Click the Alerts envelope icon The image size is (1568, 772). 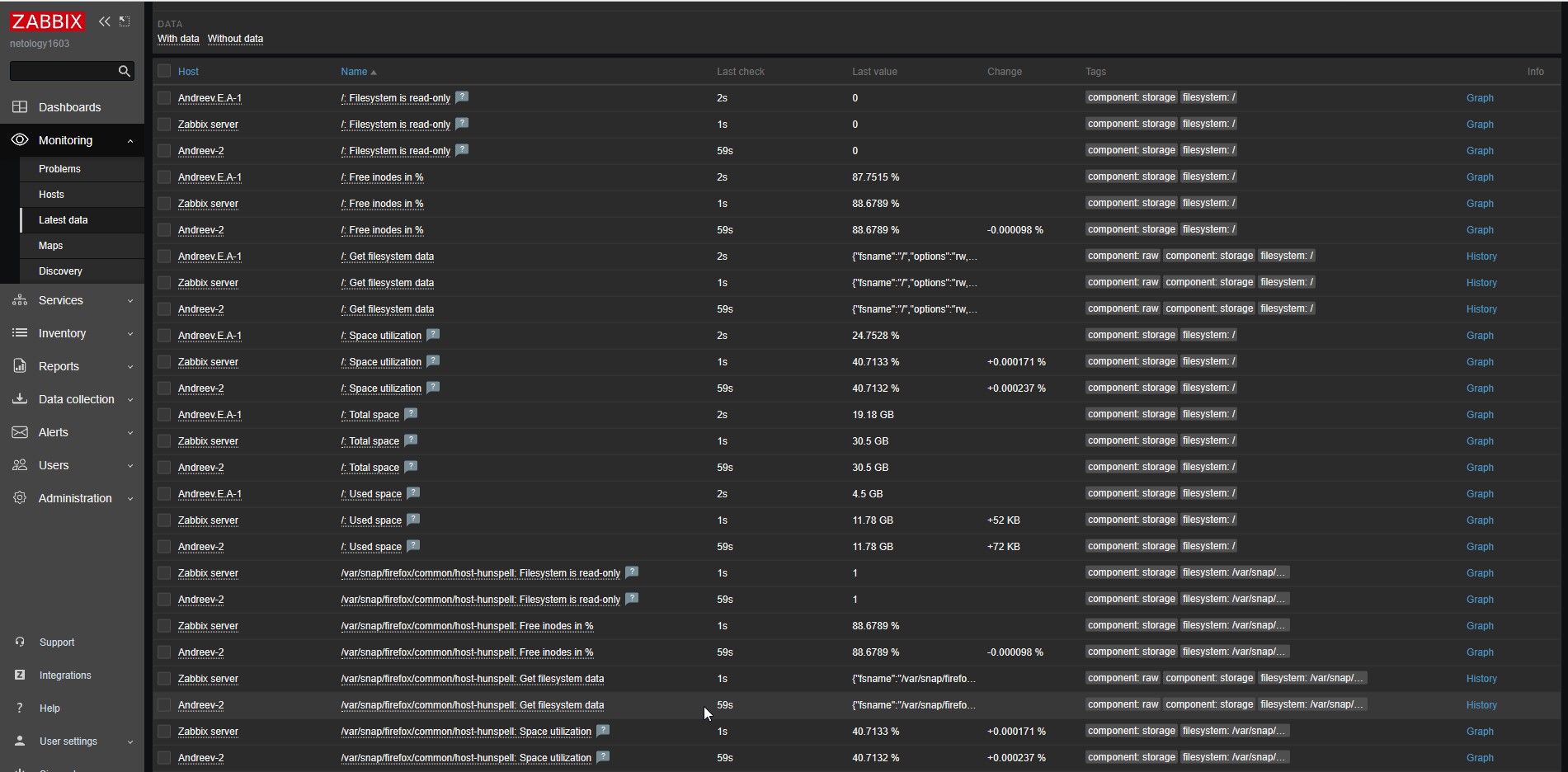pyautogui.click(x=19, y=432)
